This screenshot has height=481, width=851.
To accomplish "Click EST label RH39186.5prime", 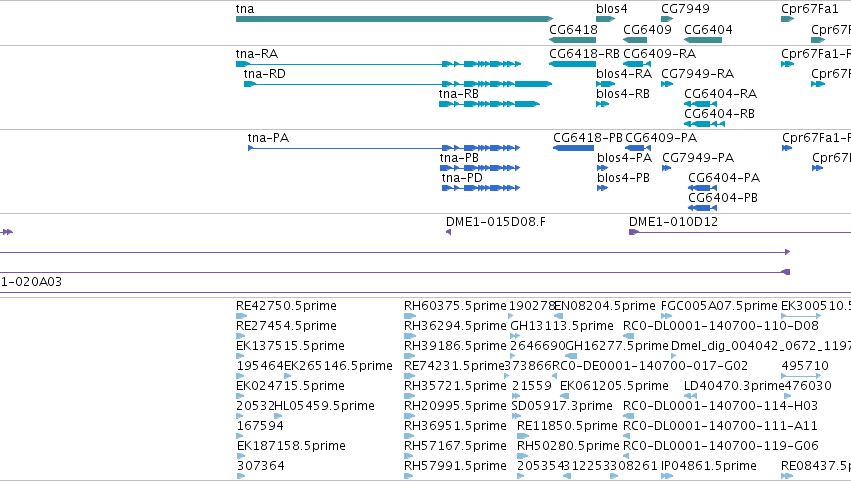I will 455,346.
